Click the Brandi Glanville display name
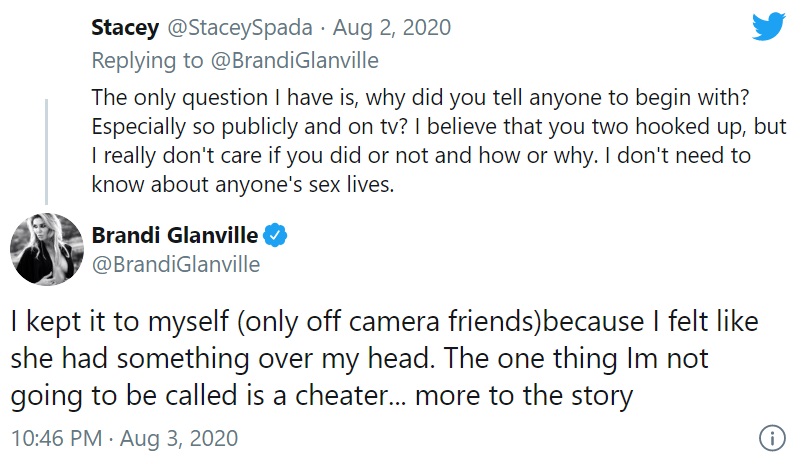The image size is (802, 464). click(175, 235)
